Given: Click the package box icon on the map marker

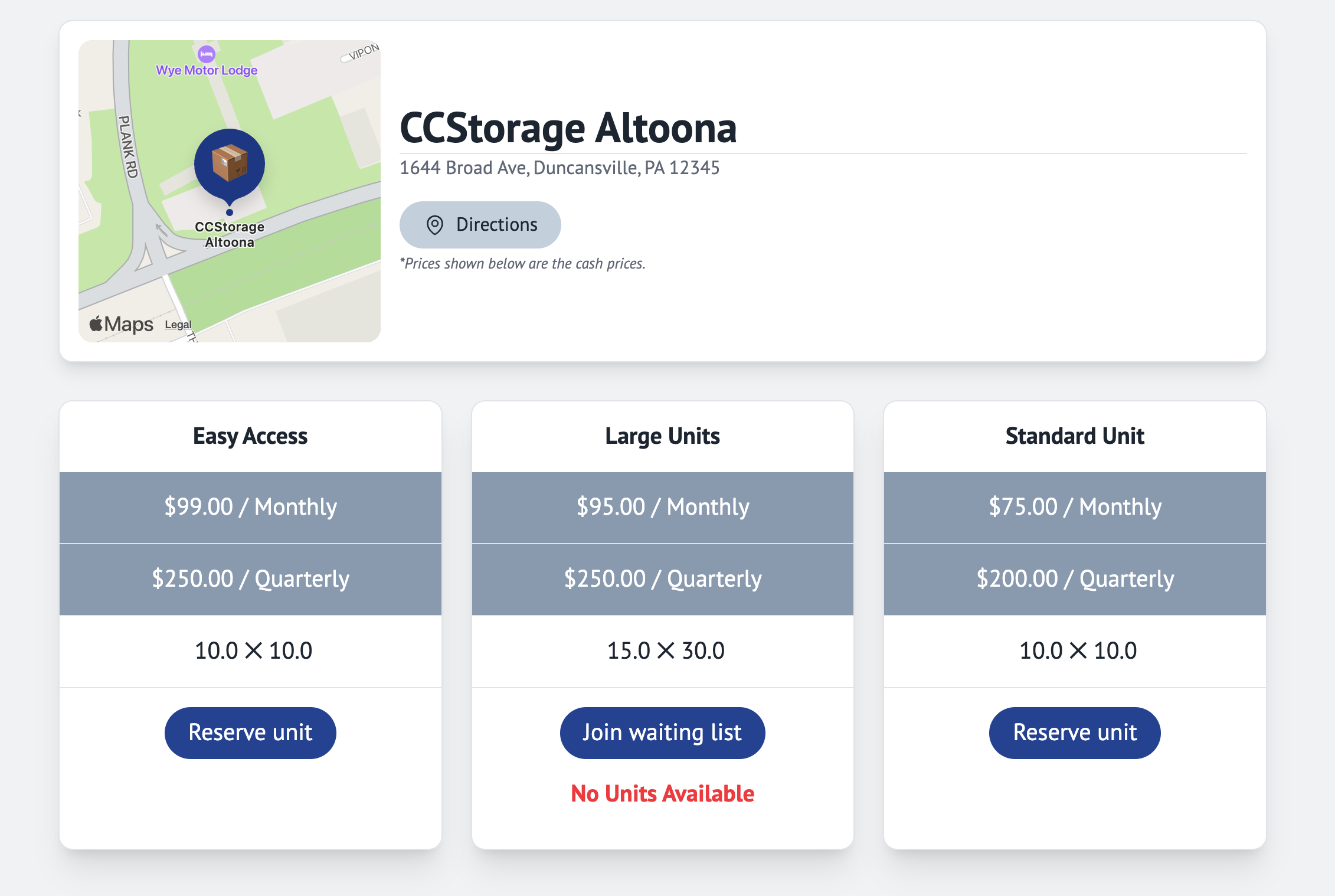Looking at the screenshot, I should 229,162.
